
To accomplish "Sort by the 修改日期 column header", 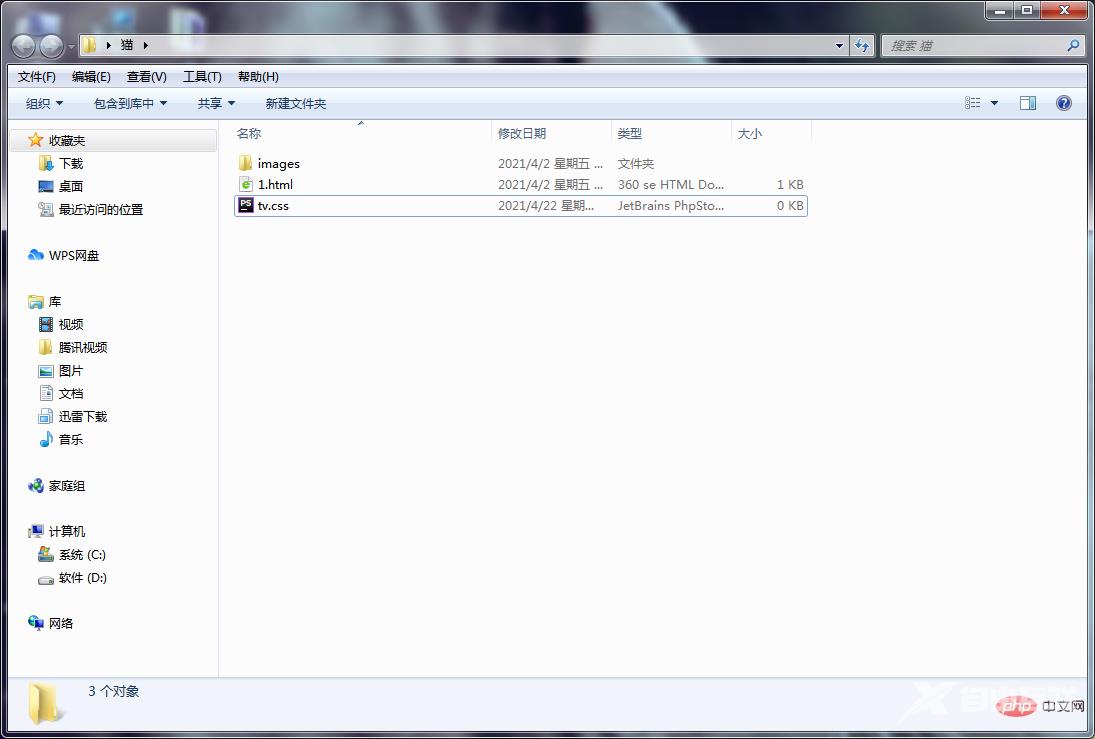I will click(522, 134).
